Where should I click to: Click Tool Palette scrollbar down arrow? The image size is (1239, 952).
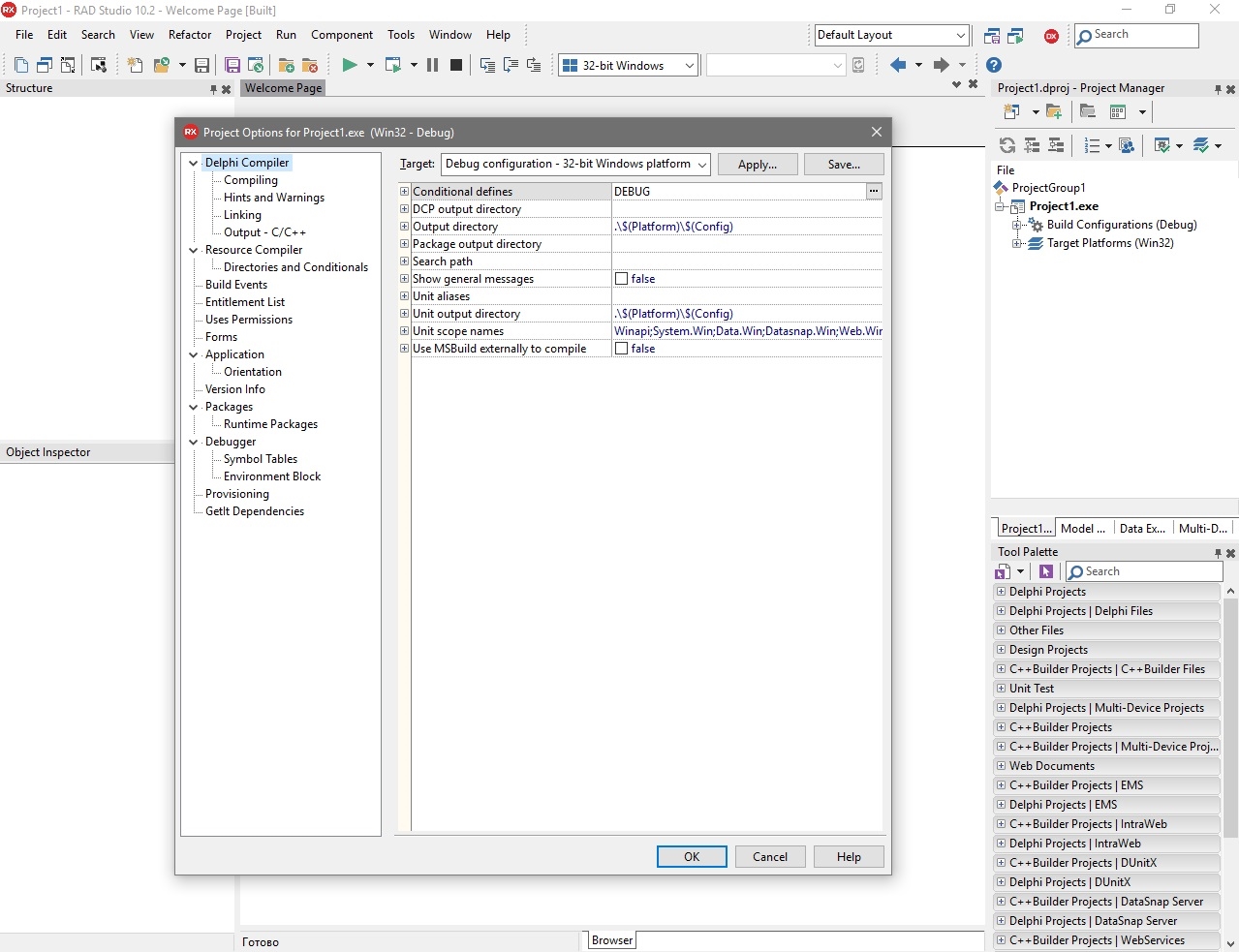1230,943
